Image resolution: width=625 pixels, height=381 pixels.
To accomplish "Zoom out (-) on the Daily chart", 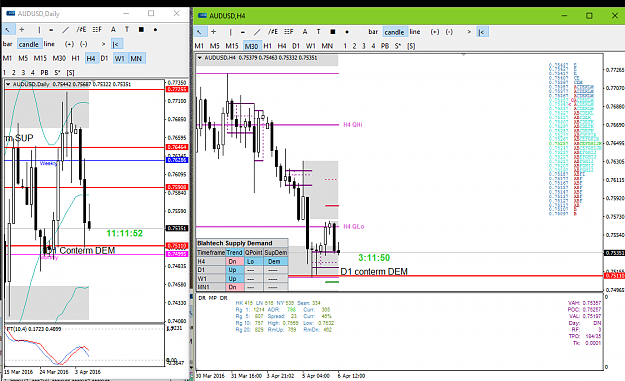I will [83, 44].
